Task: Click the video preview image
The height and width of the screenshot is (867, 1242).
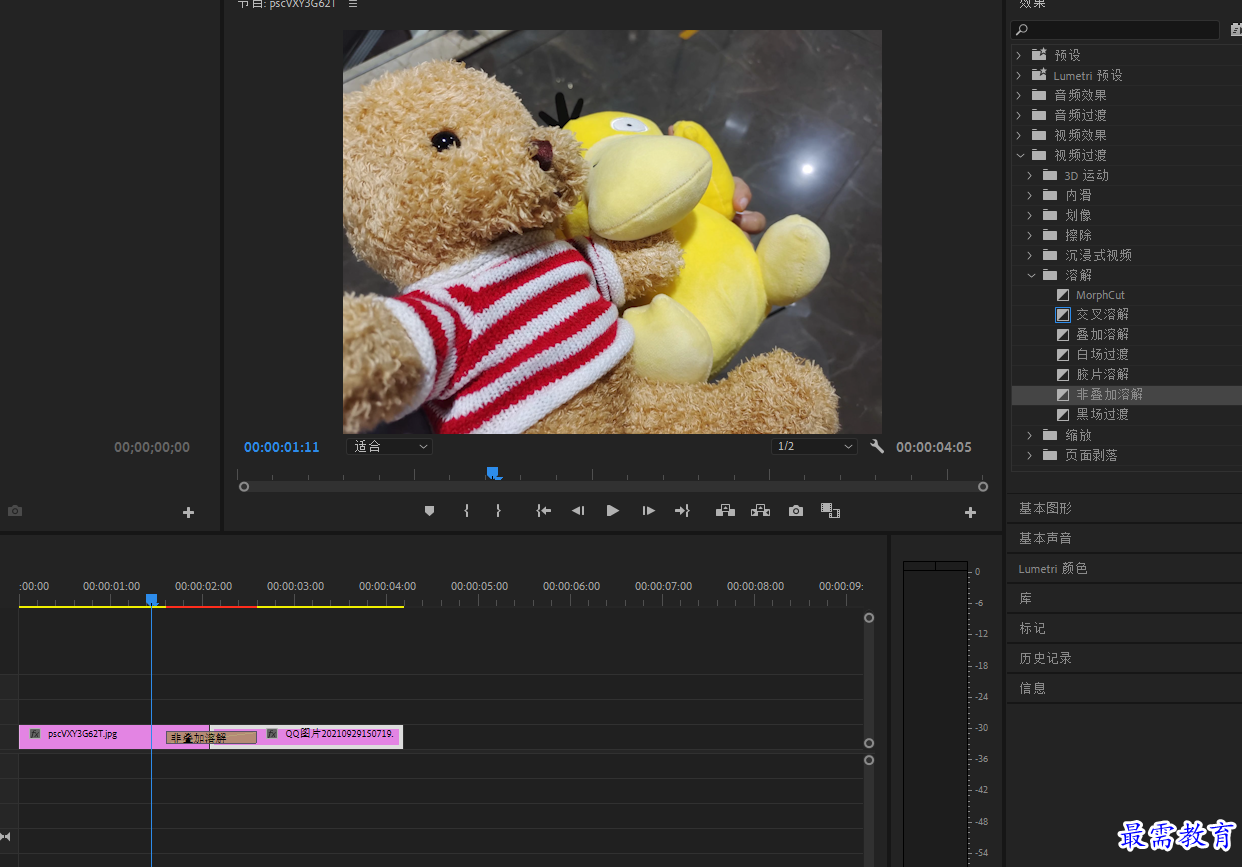Action: (x=612, y=231)
